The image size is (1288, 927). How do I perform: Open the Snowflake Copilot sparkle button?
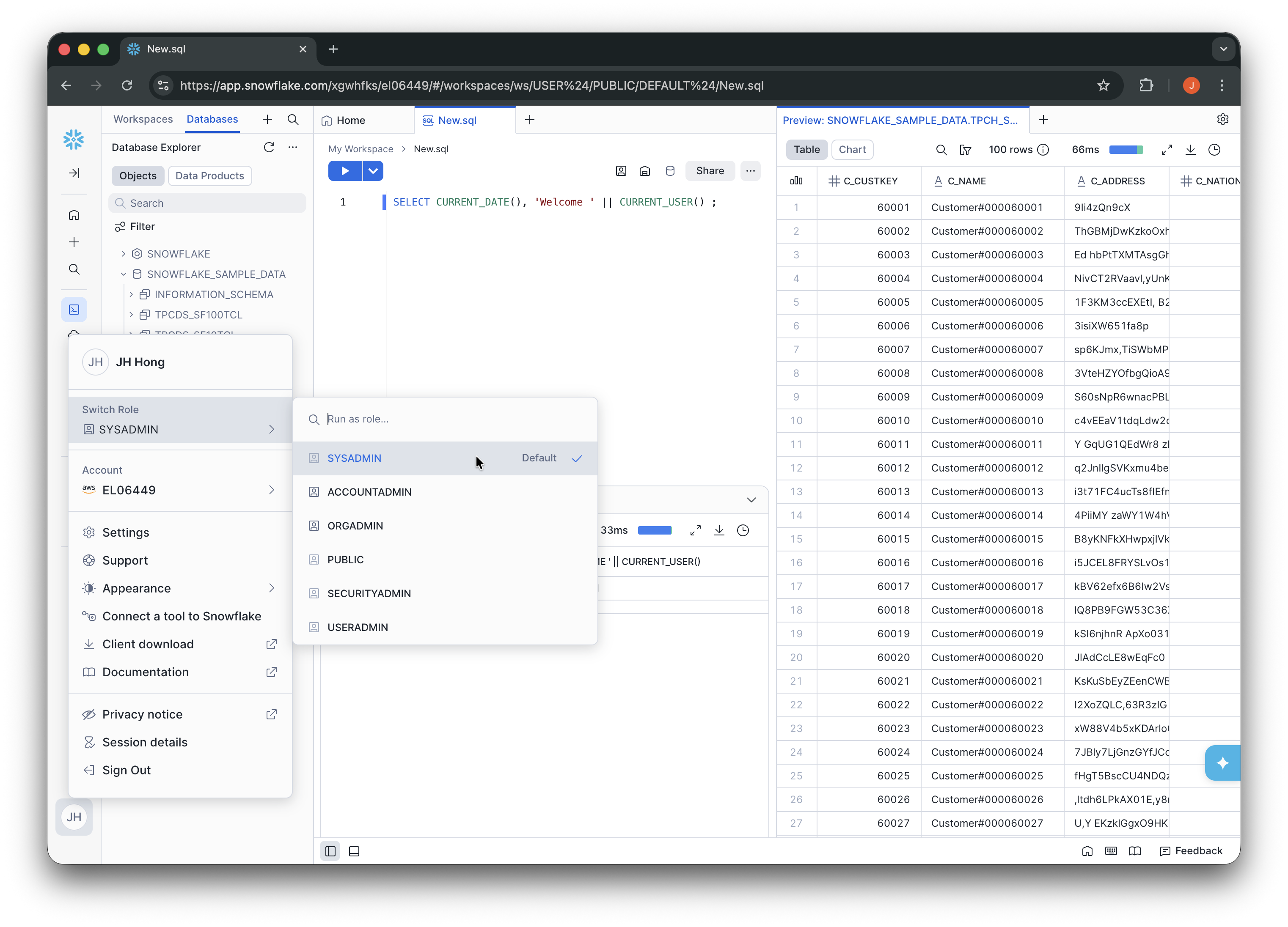(1223, 763)
